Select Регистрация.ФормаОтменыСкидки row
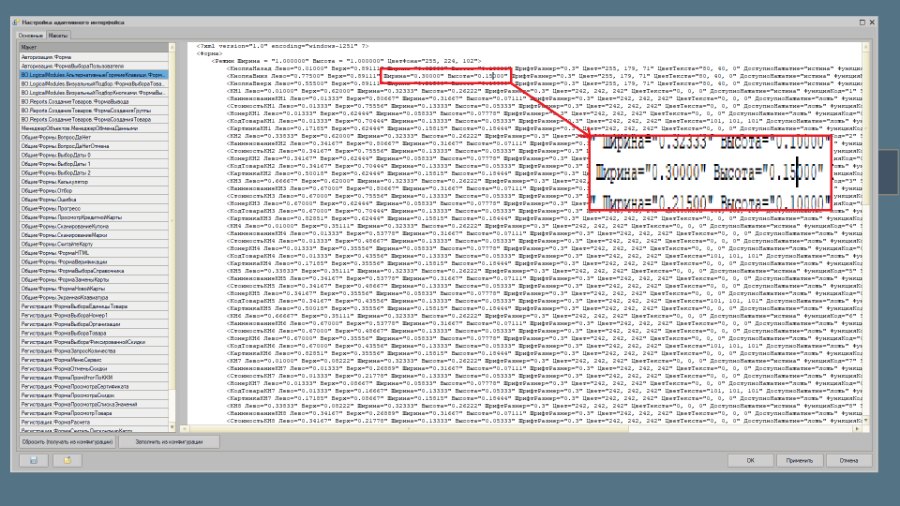Image resolution: width=900 pixels, height=506 pixels. (93, 368)
